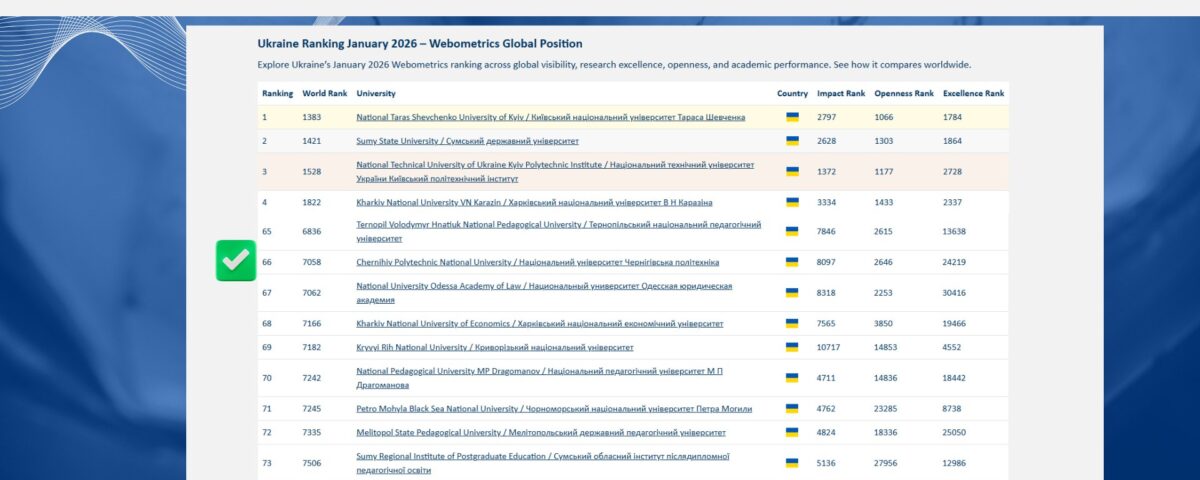Click flag icon in Petro Mohyla Black Sea row
1200x480 pixels.
pos(792,409)
